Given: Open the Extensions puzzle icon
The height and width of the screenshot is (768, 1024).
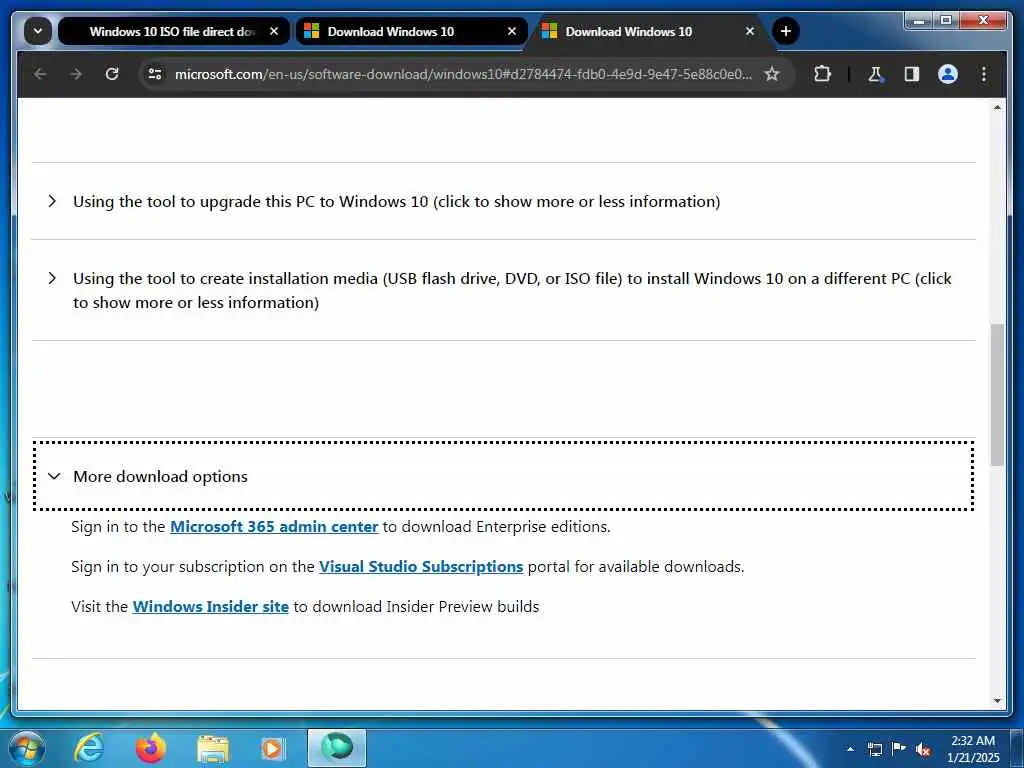Looking at the screenshot, I should (x=822, y=74).
